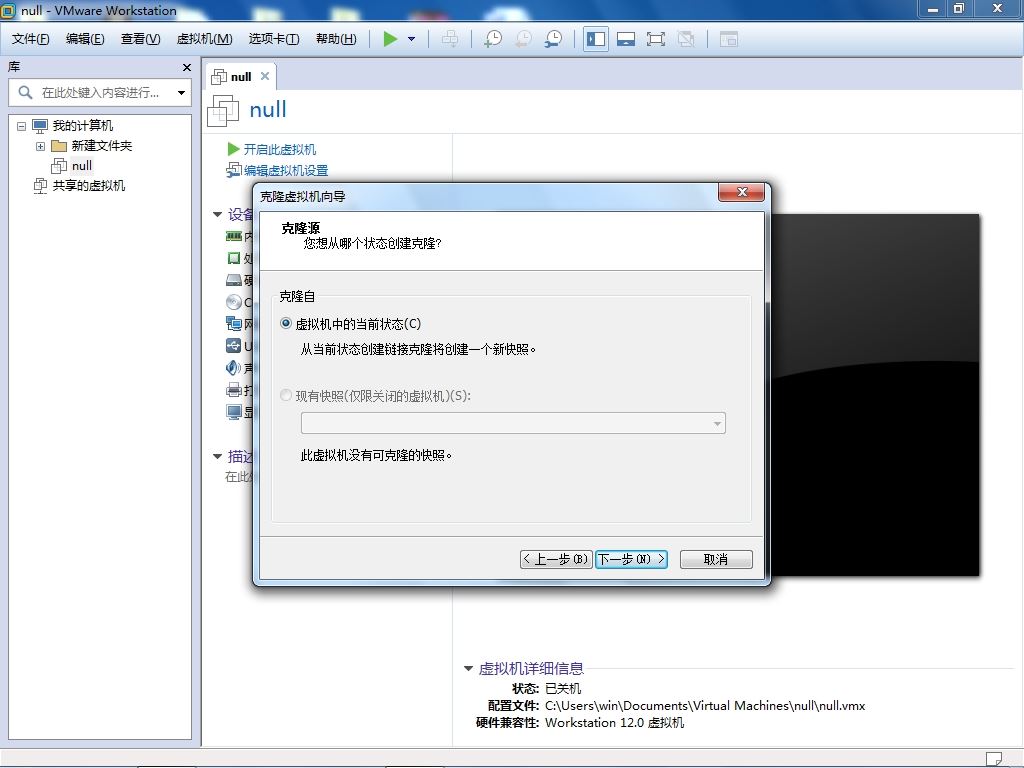This screenshot has height=768, width=1024.
Task: Open the existing snapshot combo box
Action: 513,423
